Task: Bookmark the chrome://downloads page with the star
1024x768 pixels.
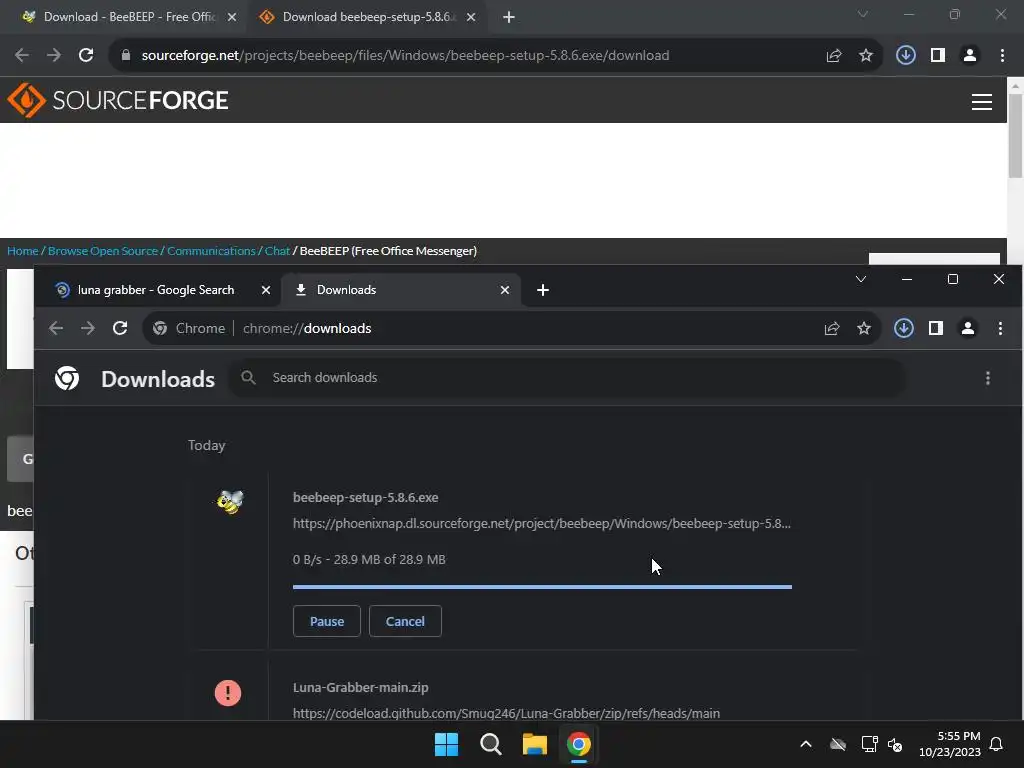Action: [x=864, y=328]
